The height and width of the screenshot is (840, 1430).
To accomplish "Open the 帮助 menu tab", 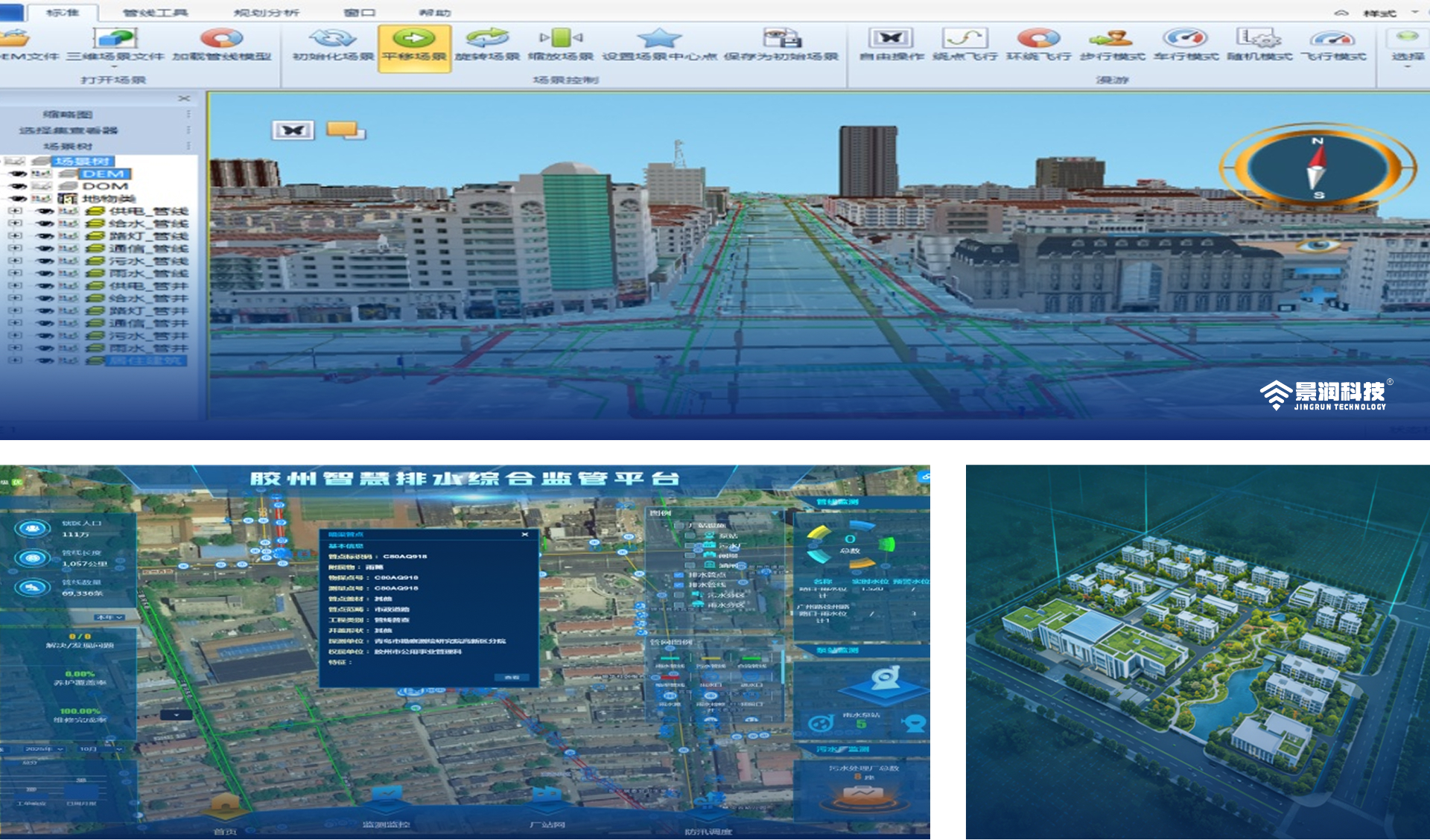I will [x=435, y=13].
